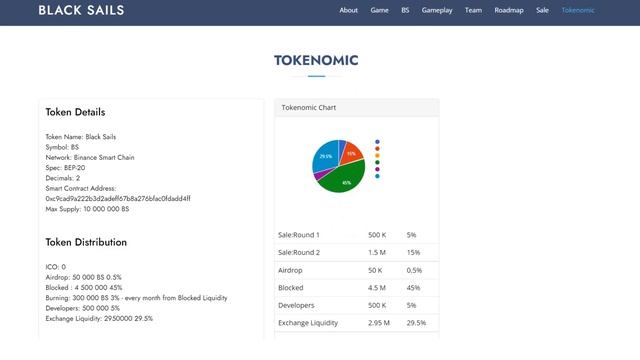
Task: Open the Sale nav link
Action: click(x=542, y=10)
